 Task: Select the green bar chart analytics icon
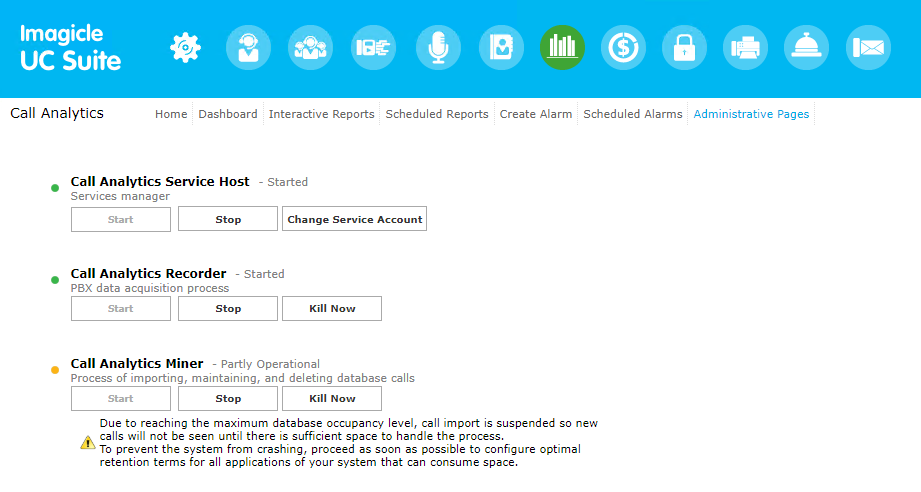click(562, 47)
